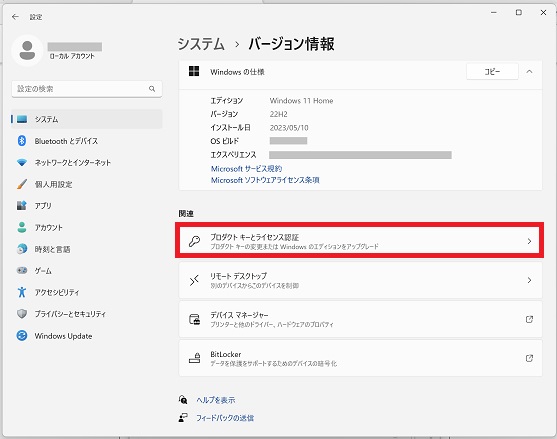
Task: Click the デバイス マネージャー icon
Action: point(194,319)
